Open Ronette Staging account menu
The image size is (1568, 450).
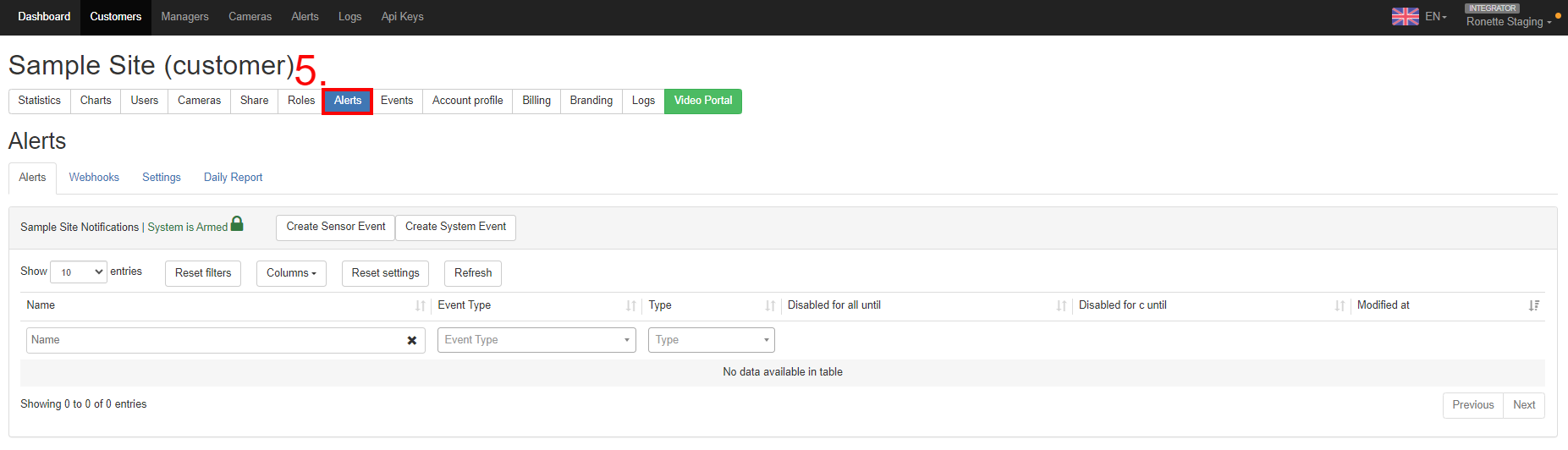click(1509, 22)
